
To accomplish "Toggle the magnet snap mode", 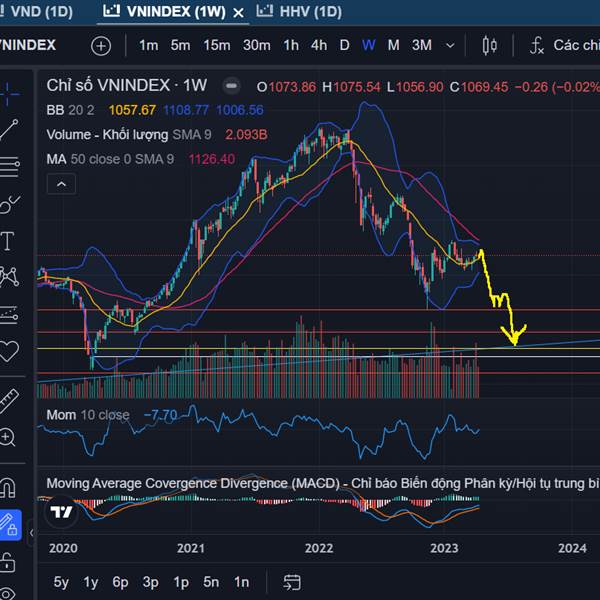I will [8, 488].
